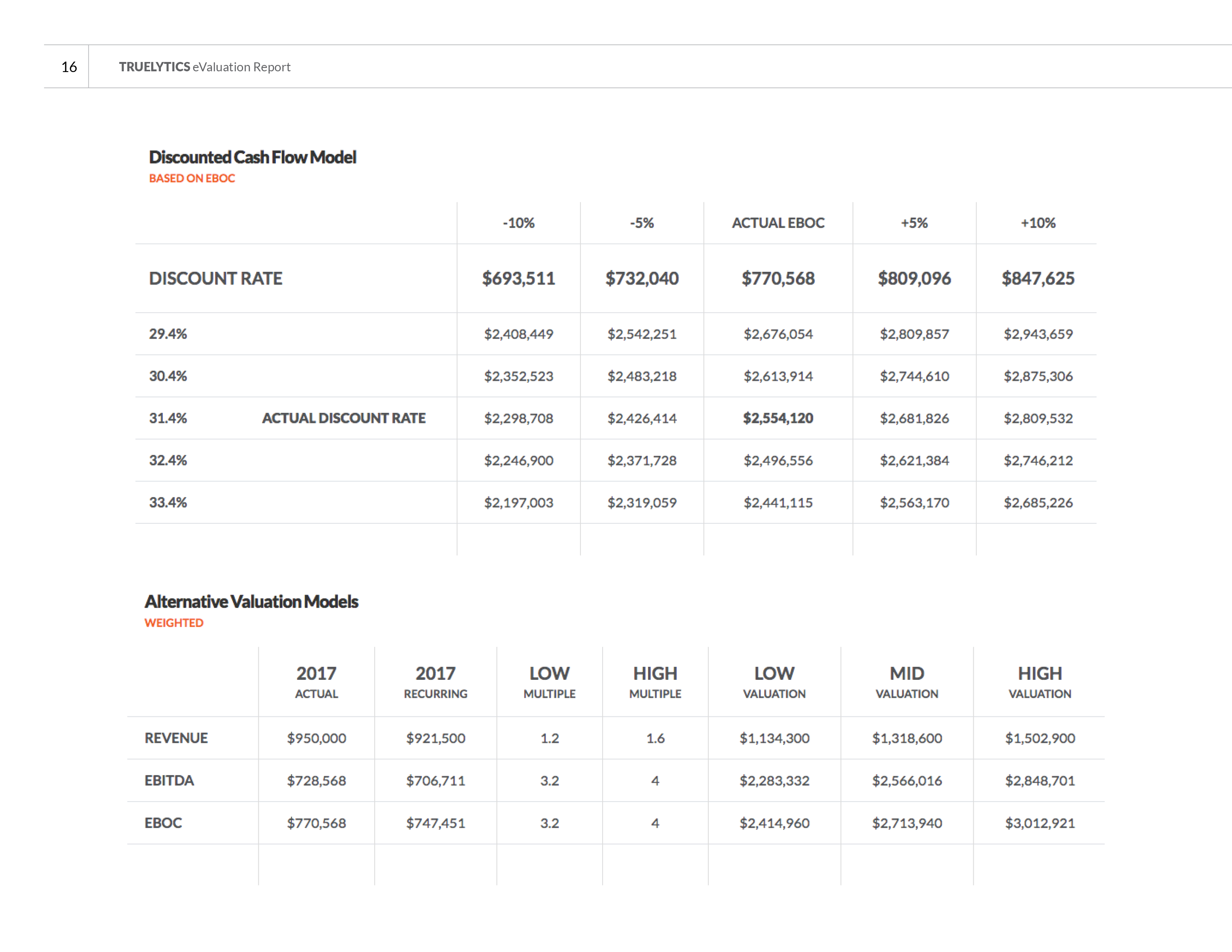Select the 1.6 high multiple cell
This screenshot has width=1232, height=952.
click(655, 738)
